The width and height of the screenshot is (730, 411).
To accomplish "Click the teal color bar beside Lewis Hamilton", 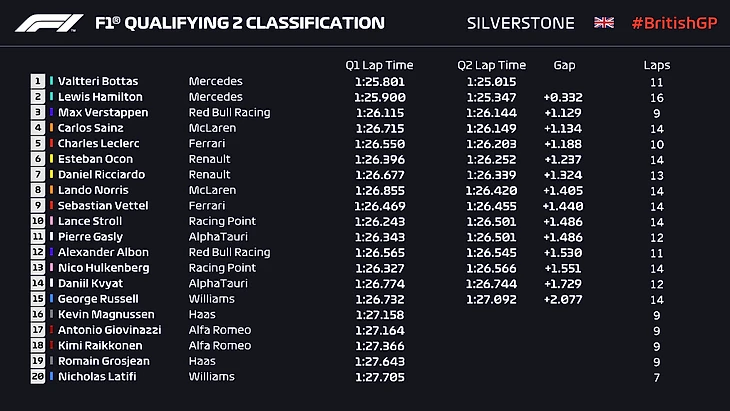I will coord(52,97).
